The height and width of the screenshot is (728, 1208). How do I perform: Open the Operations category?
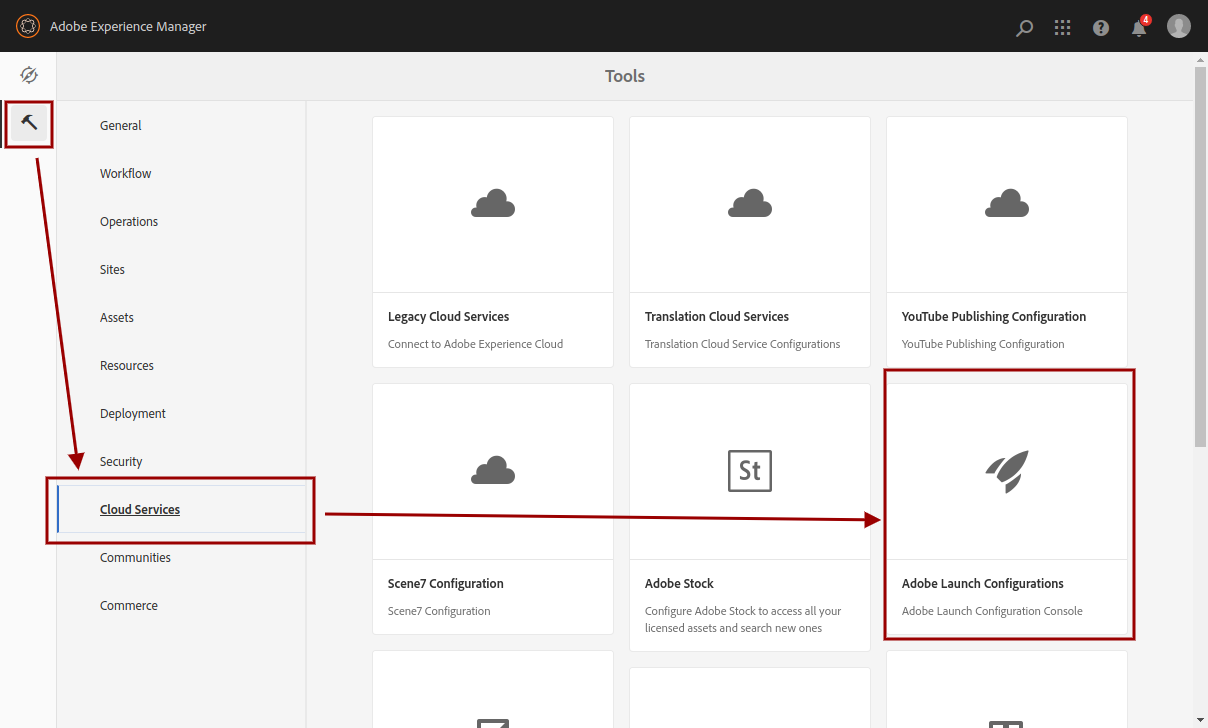(129, 222)
